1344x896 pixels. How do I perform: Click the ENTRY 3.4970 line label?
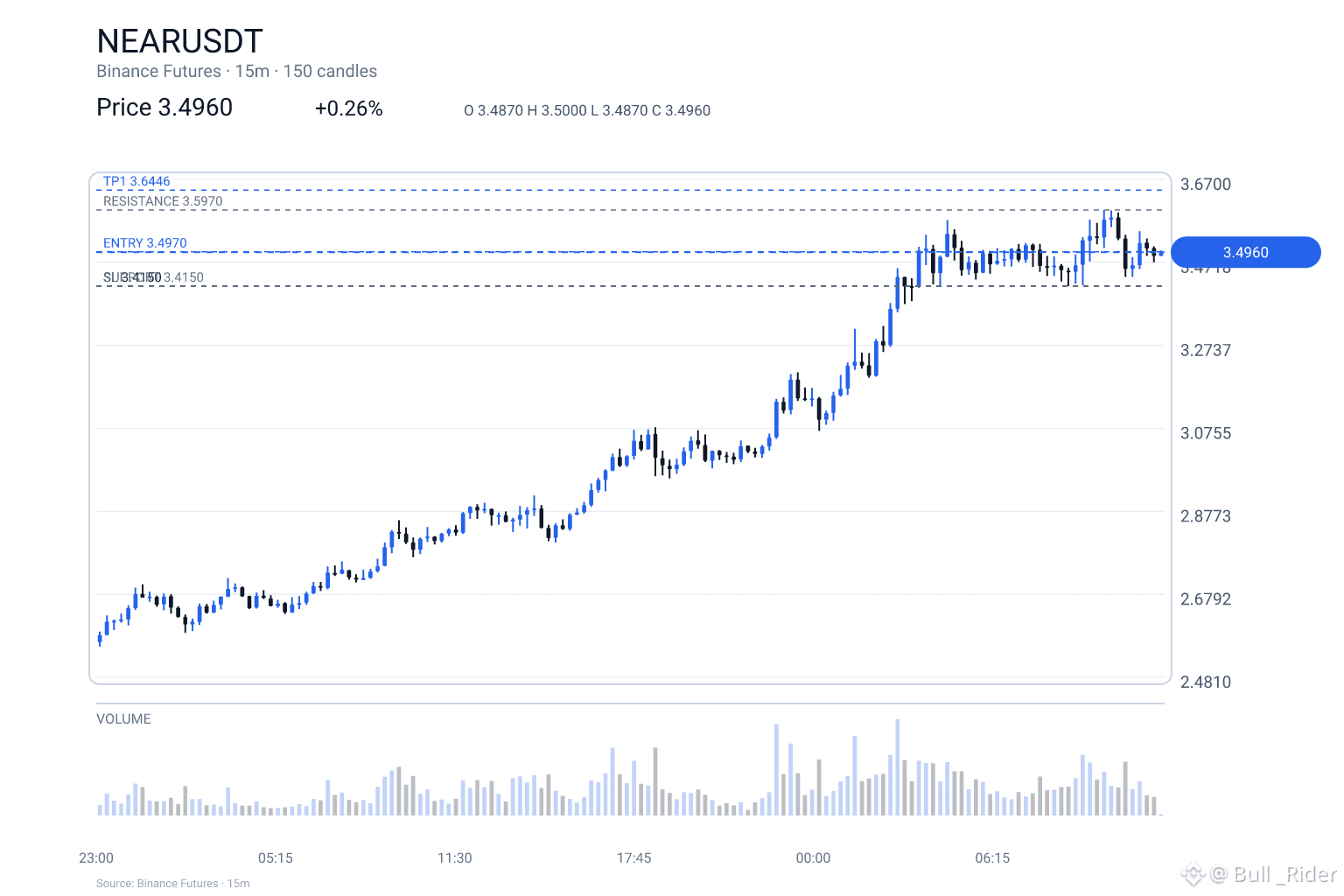[145, 243]
